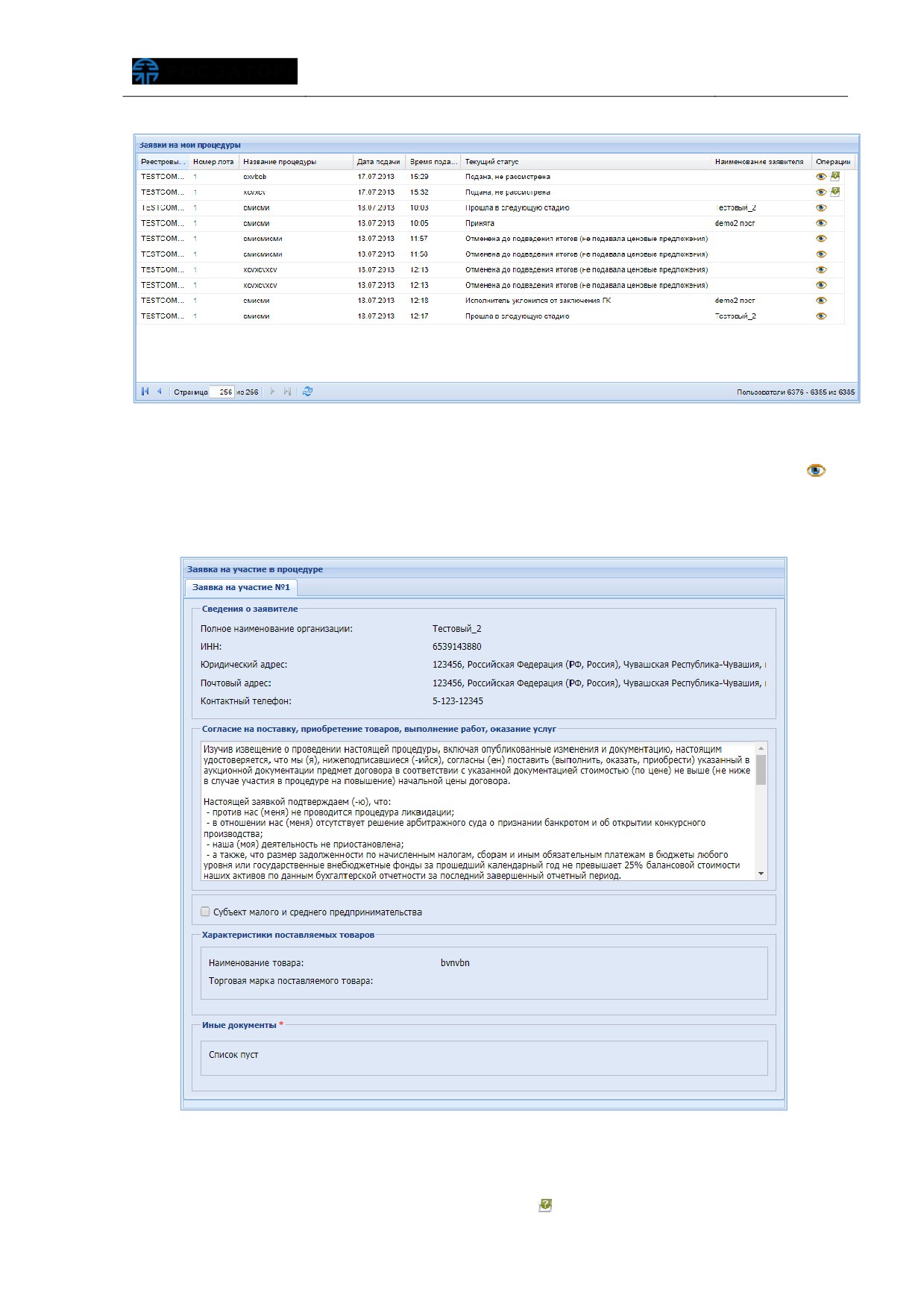
Task: Toggle Субъект малого и среднего предпринимательства checkbox
Action: coord(205,912)
